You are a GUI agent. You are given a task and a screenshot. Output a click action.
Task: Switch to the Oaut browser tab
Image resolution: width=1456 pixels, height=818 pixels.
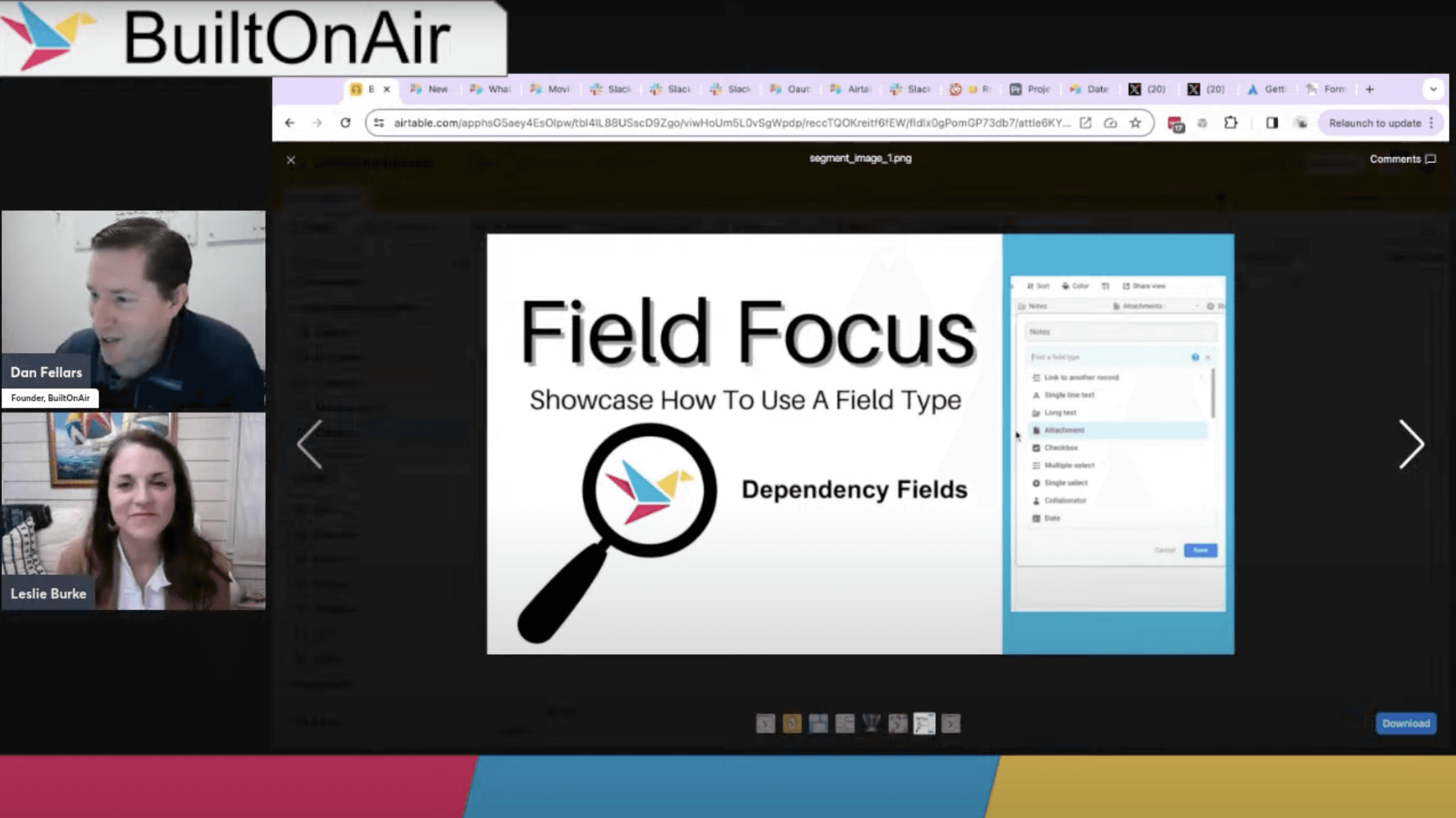pyautogui.click(x=791, y=89)
